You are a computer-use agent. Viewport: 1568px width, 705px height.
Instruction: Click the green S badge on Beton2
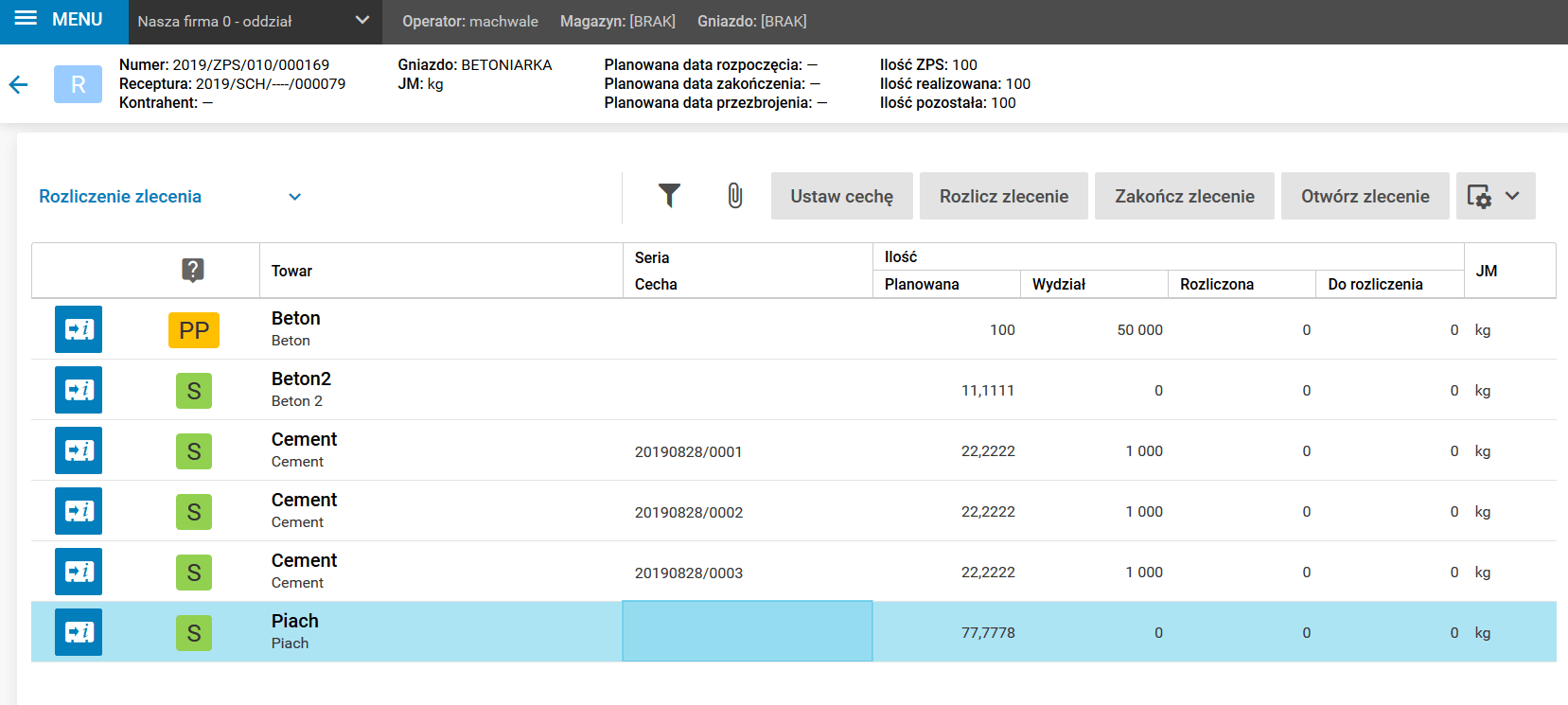tap(194, 391)
